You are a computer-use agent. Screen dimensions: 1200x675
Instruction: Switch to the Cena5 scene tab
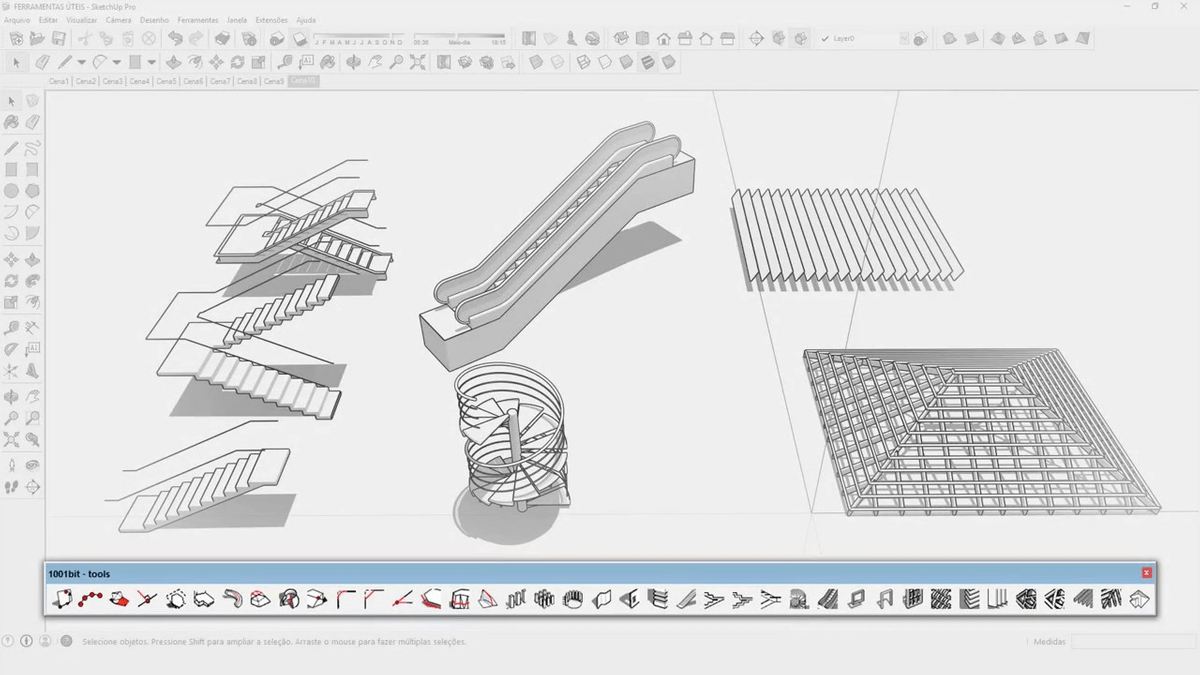tap(166, 81)
